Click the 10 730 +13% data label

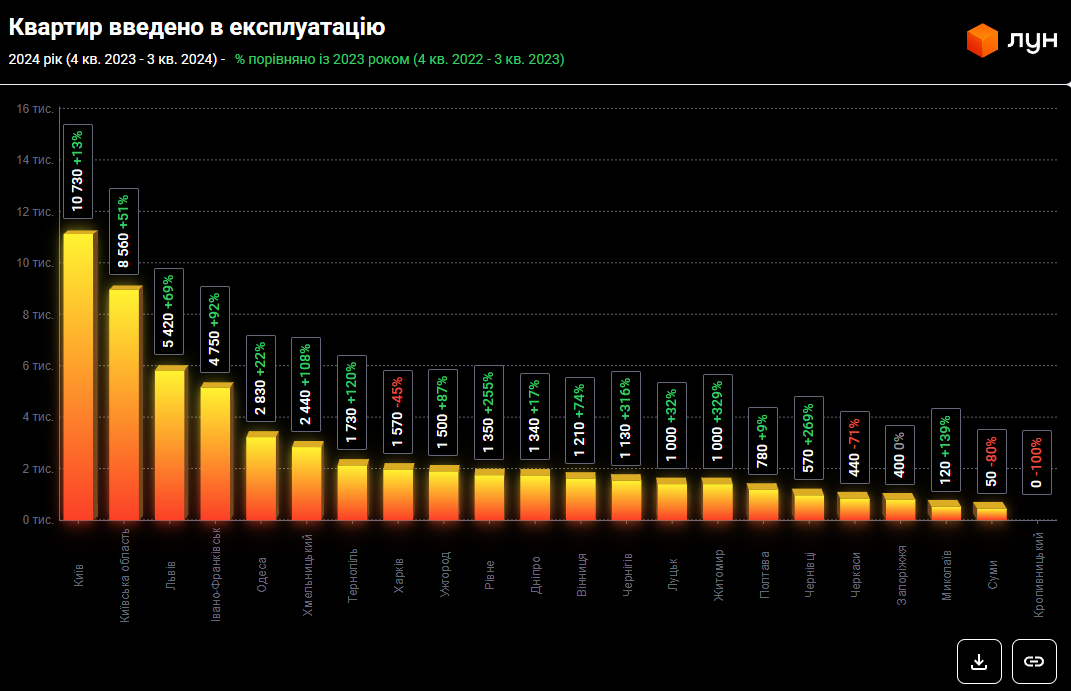tap(78, 171)
